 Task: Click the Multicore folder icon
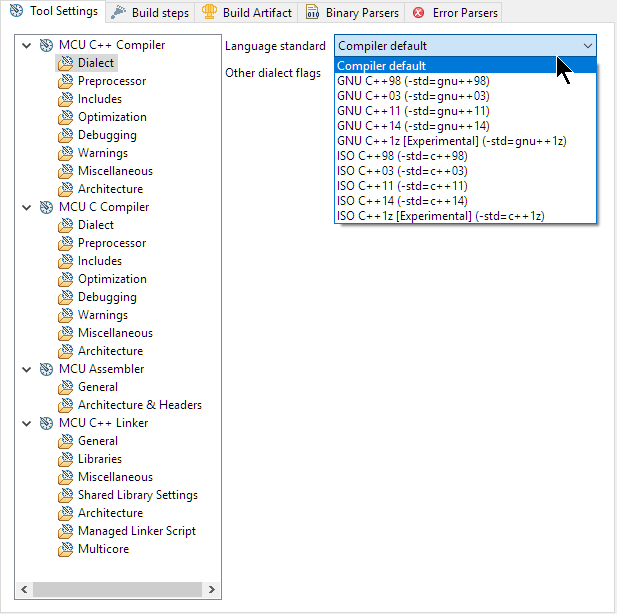coord(65,549)
